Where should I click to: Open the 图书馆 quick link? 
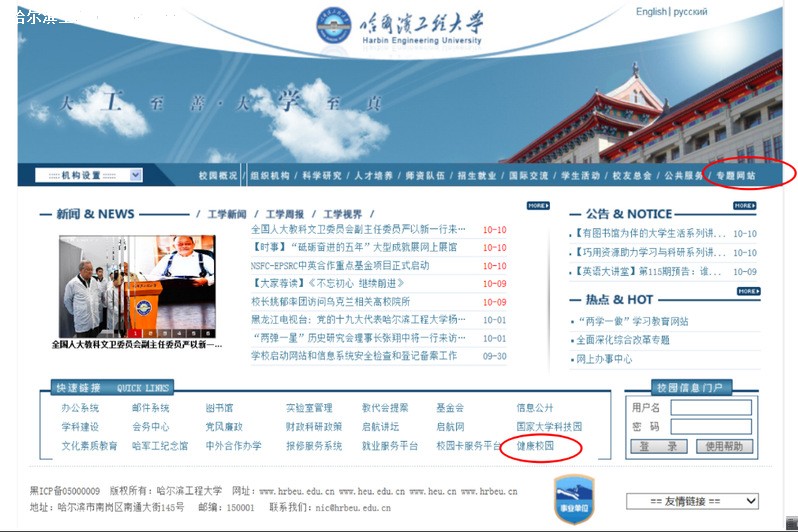coord(219,408)
